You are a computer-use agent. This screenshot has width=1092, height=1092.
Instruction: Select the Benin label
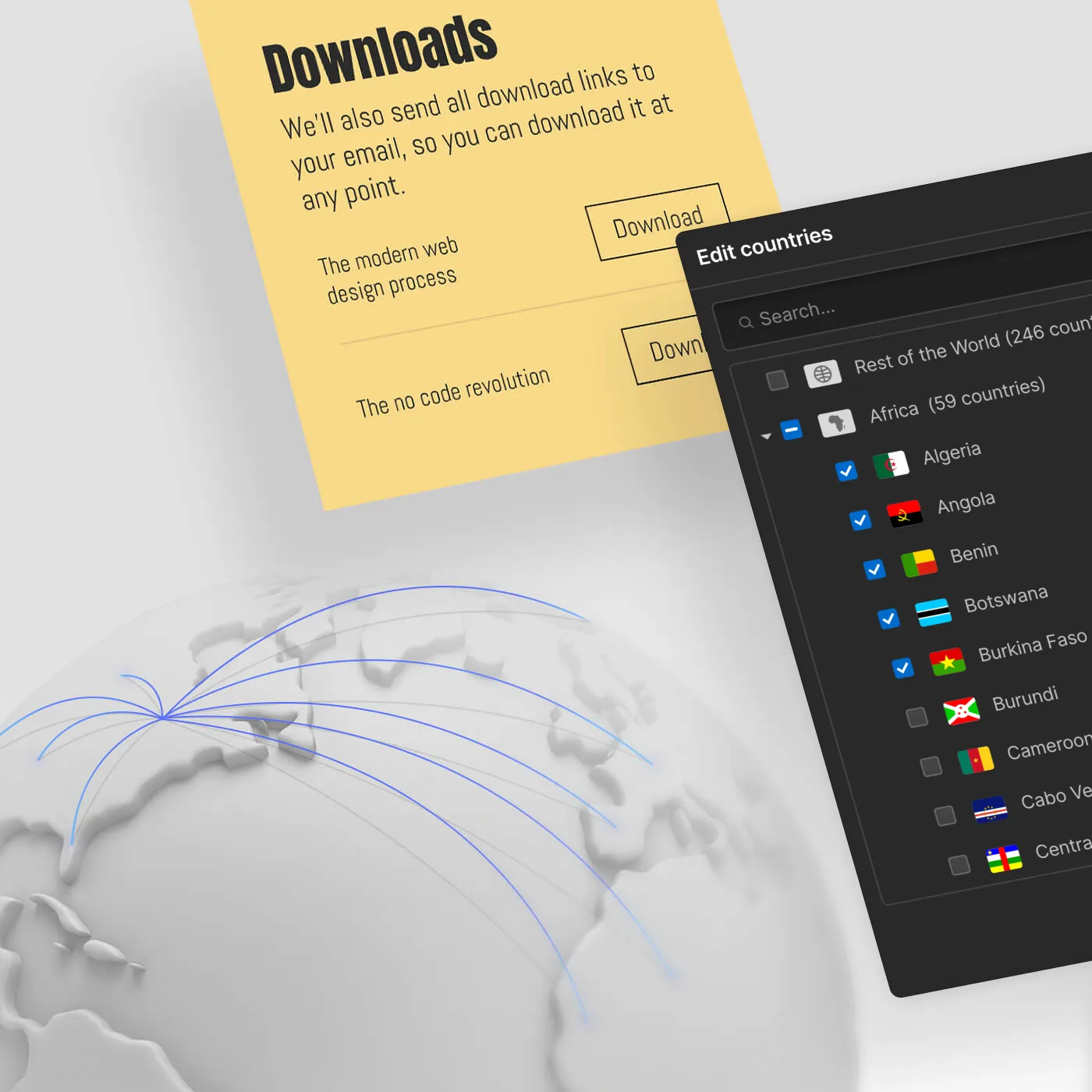(973, 552)
